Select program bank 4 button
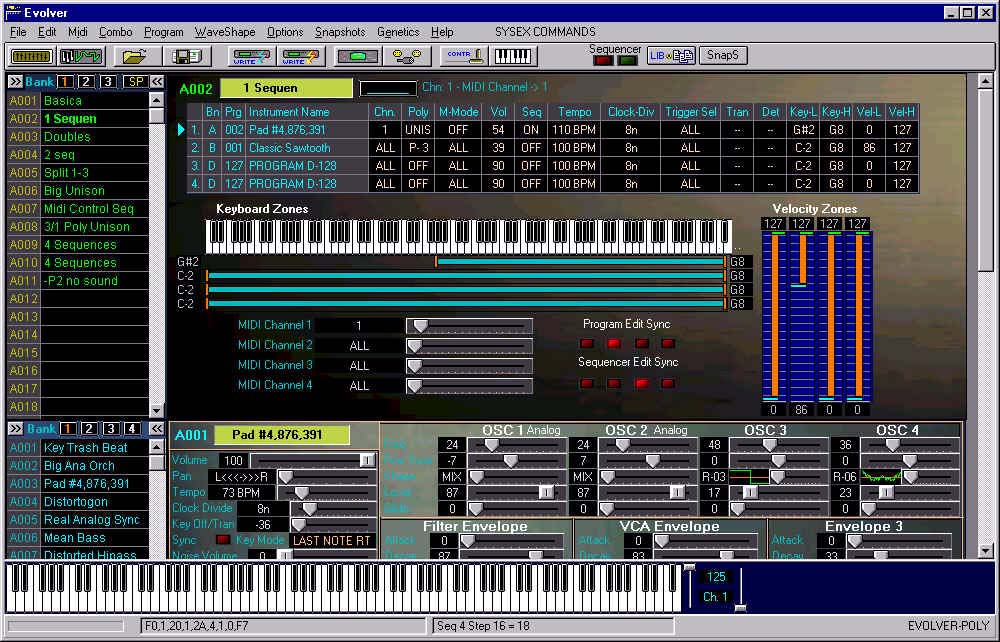1000x642 pixels. tap(132, 428)
